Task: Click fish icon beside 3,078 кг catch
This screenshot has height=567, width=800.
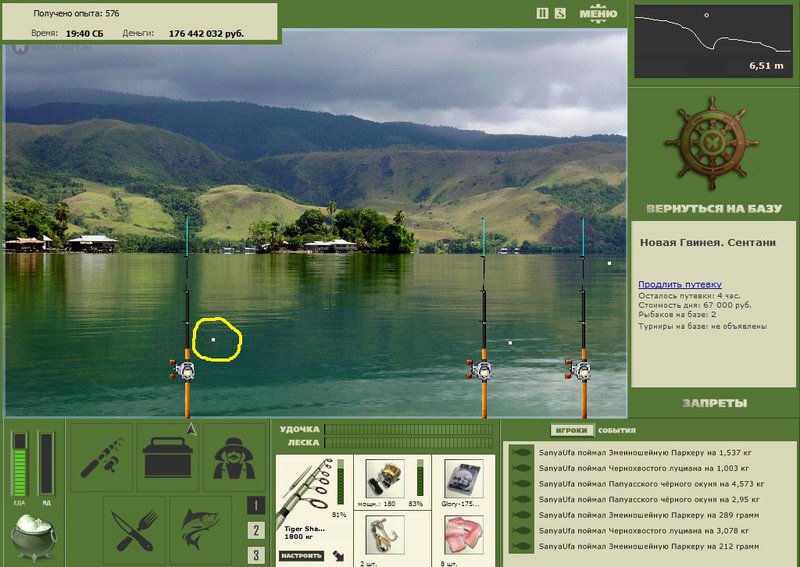Action: tap(521, 531)
